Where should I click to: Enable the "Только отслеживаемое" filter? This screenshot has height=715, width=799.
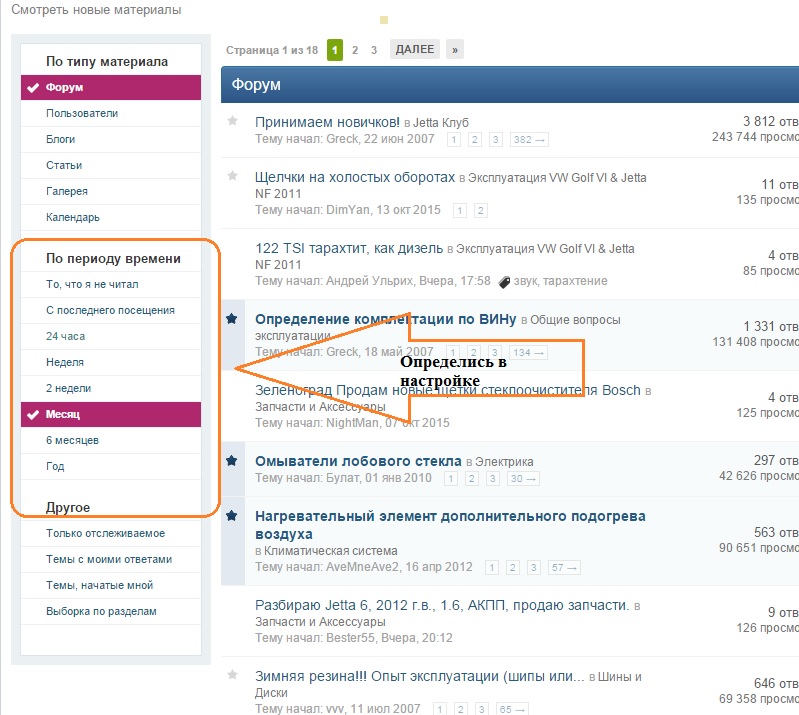click(105, 533)
